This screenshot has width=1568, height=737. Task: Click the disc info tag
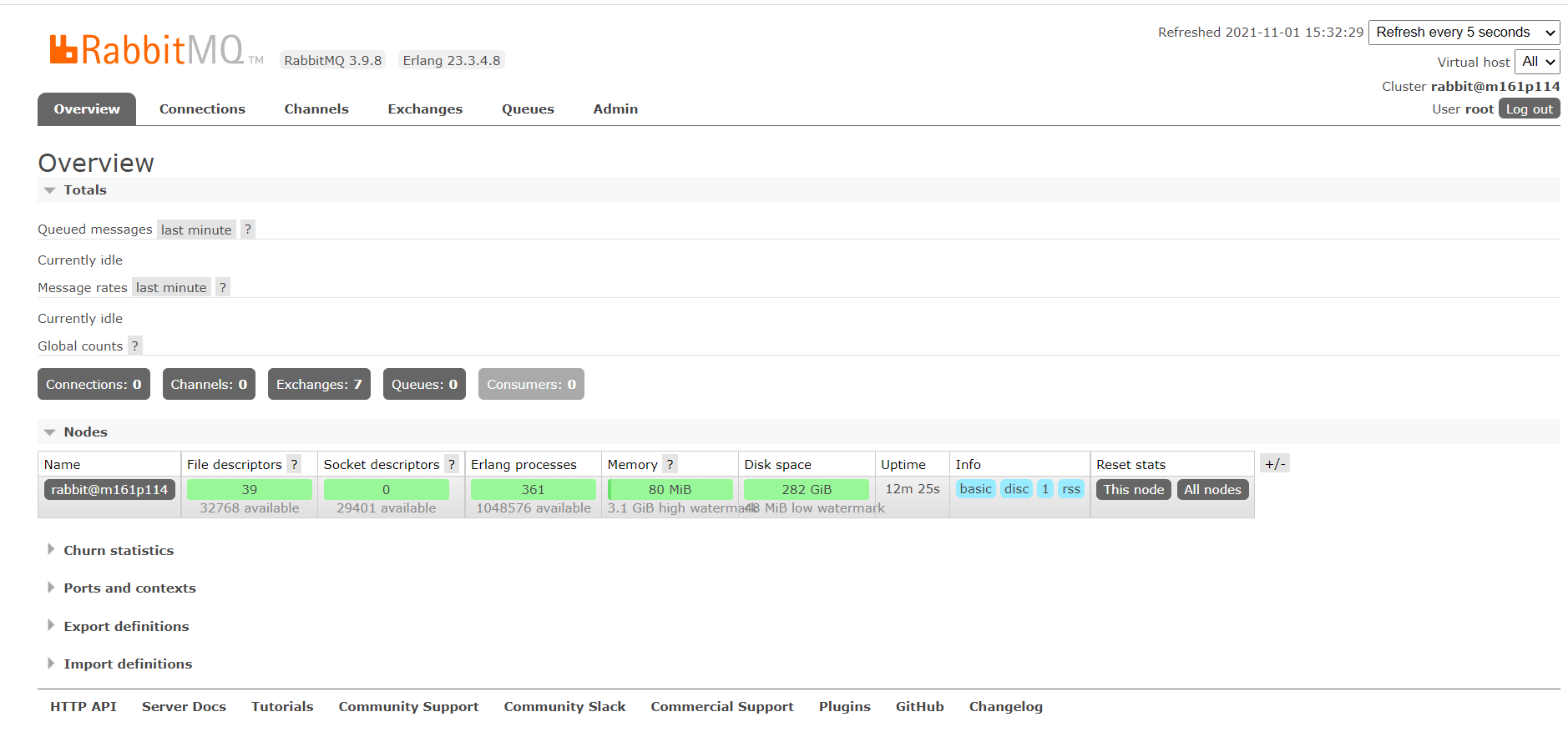pyautogui.click(x=1016, y=488)
